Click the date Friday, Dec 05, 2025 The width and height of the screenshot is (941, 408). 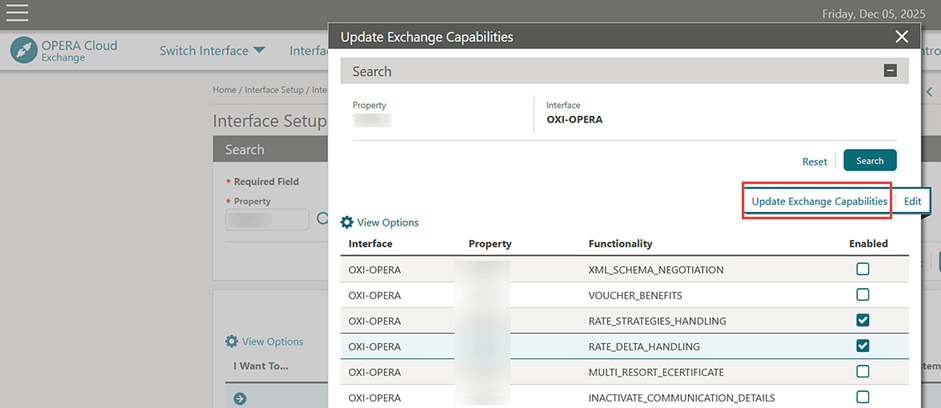[x=873, y=13]
